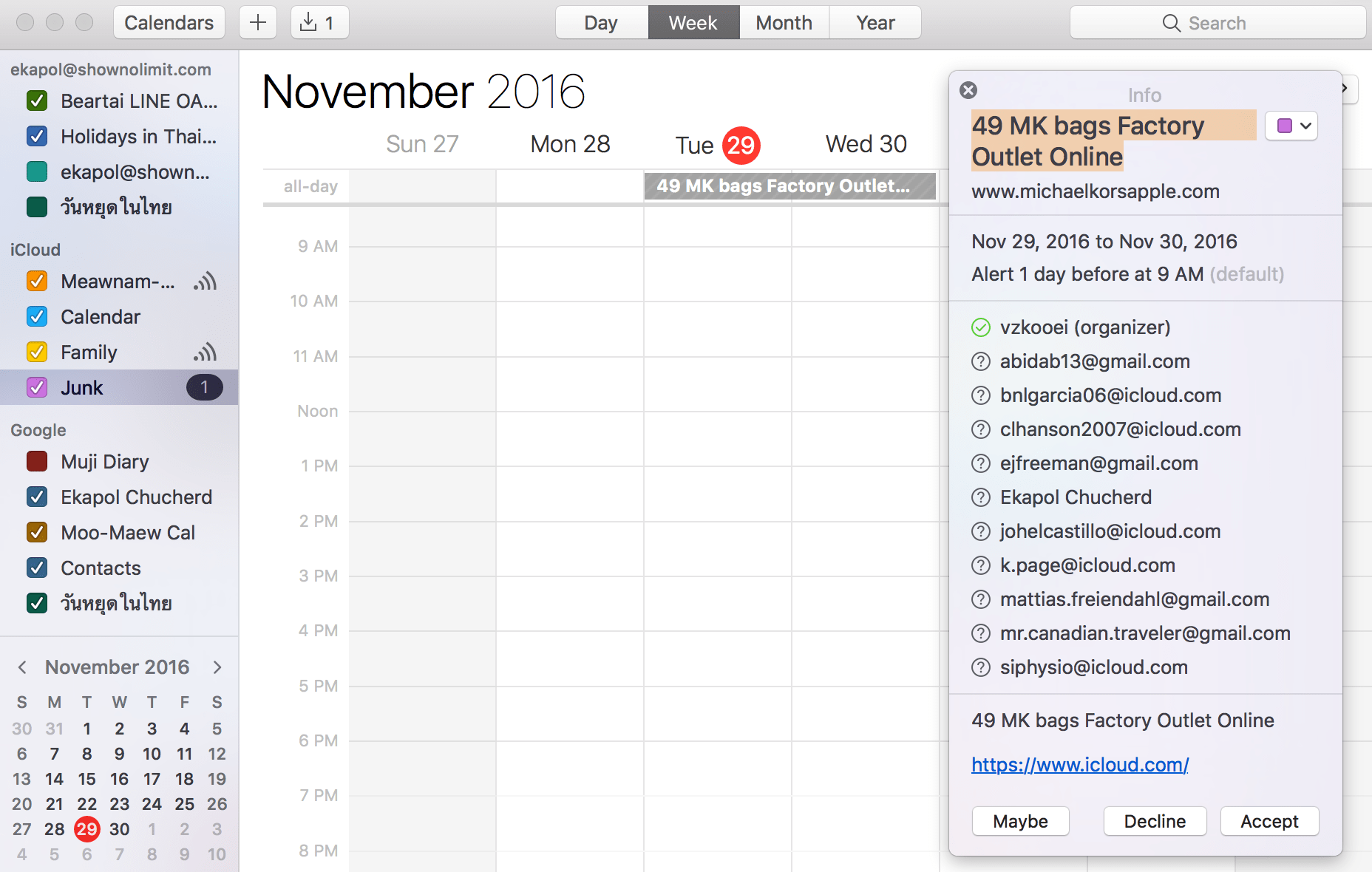This screenshot has height=872, width=1372.
Task: Click the www.michaelkorsapple.com location text
Action: click(x=1096, y=191)
